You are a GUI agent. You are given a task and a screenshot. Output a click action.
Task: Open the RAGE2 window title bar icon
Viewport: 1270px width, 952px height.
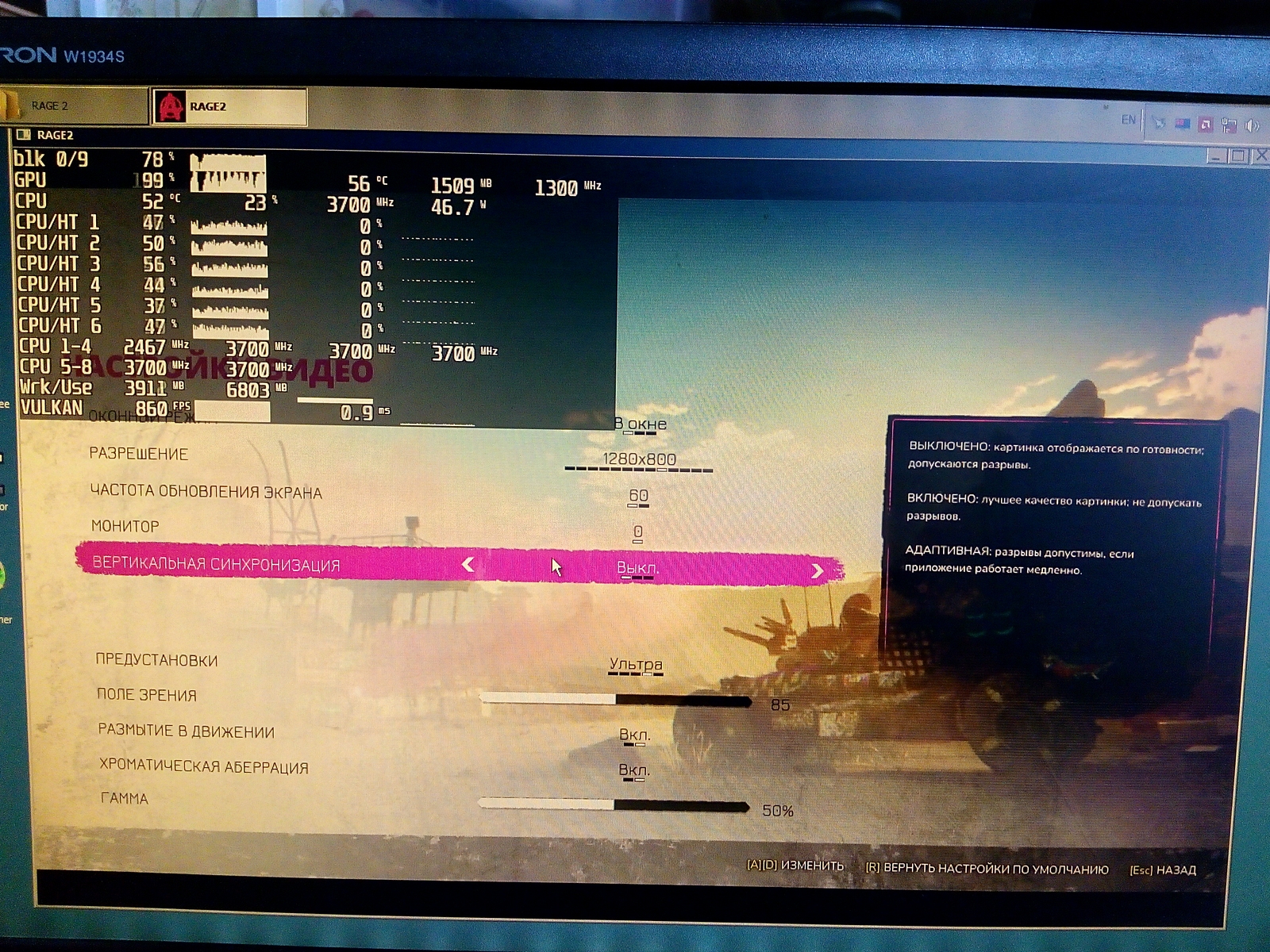[24, 135]
